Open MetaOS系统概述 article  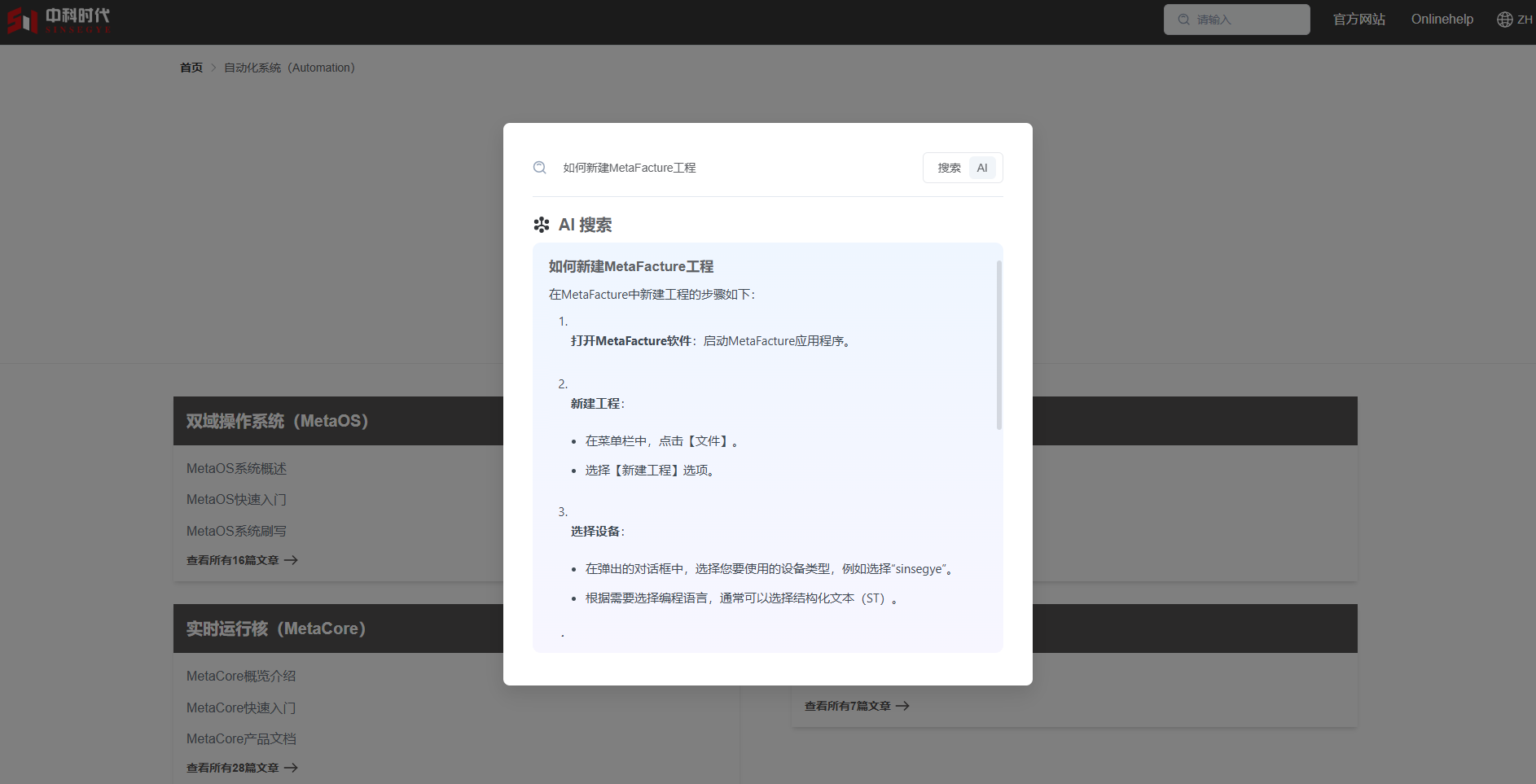tap(236, 469)
